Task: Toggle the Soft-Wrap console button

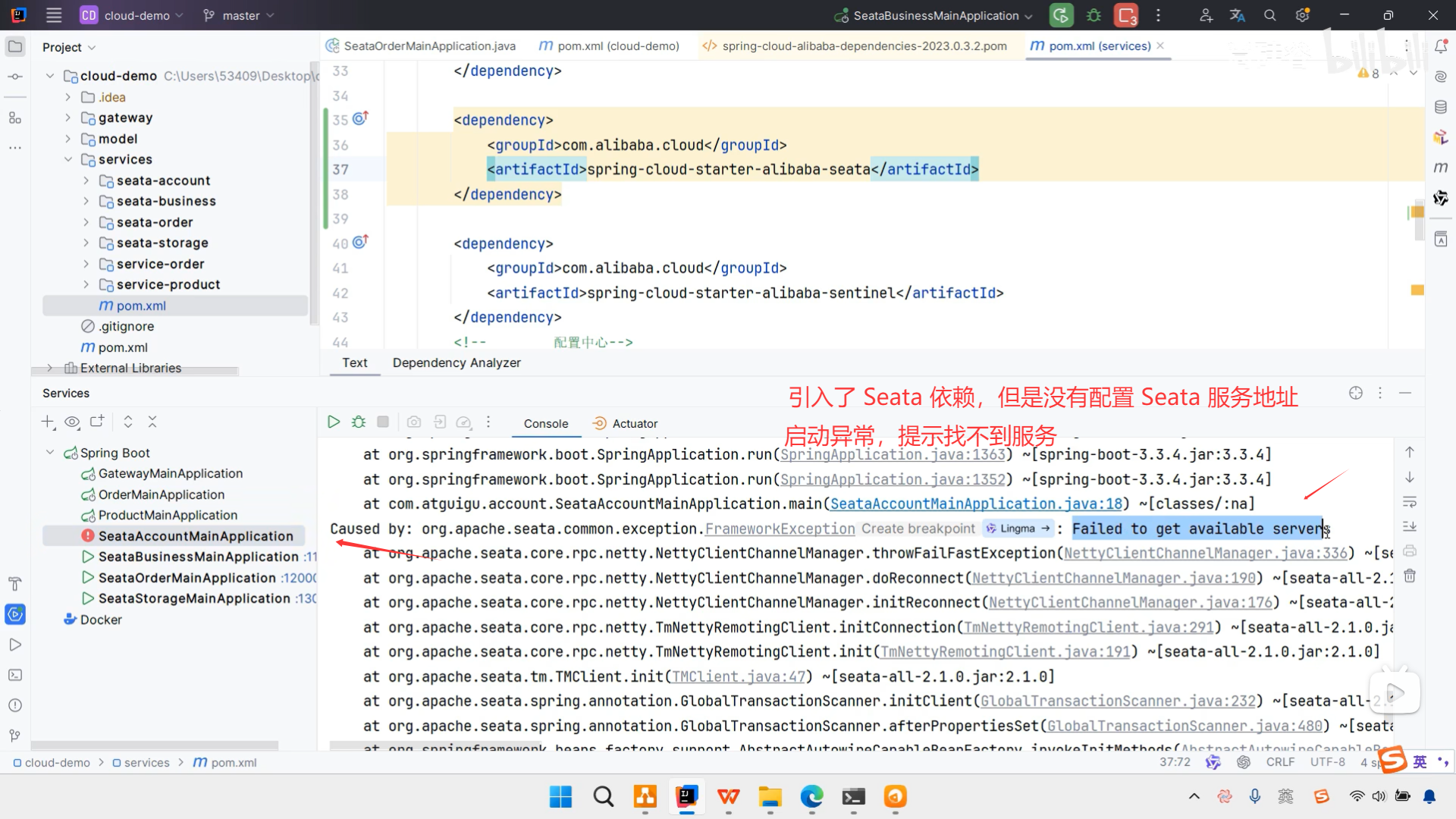Action: point(1410,502)
